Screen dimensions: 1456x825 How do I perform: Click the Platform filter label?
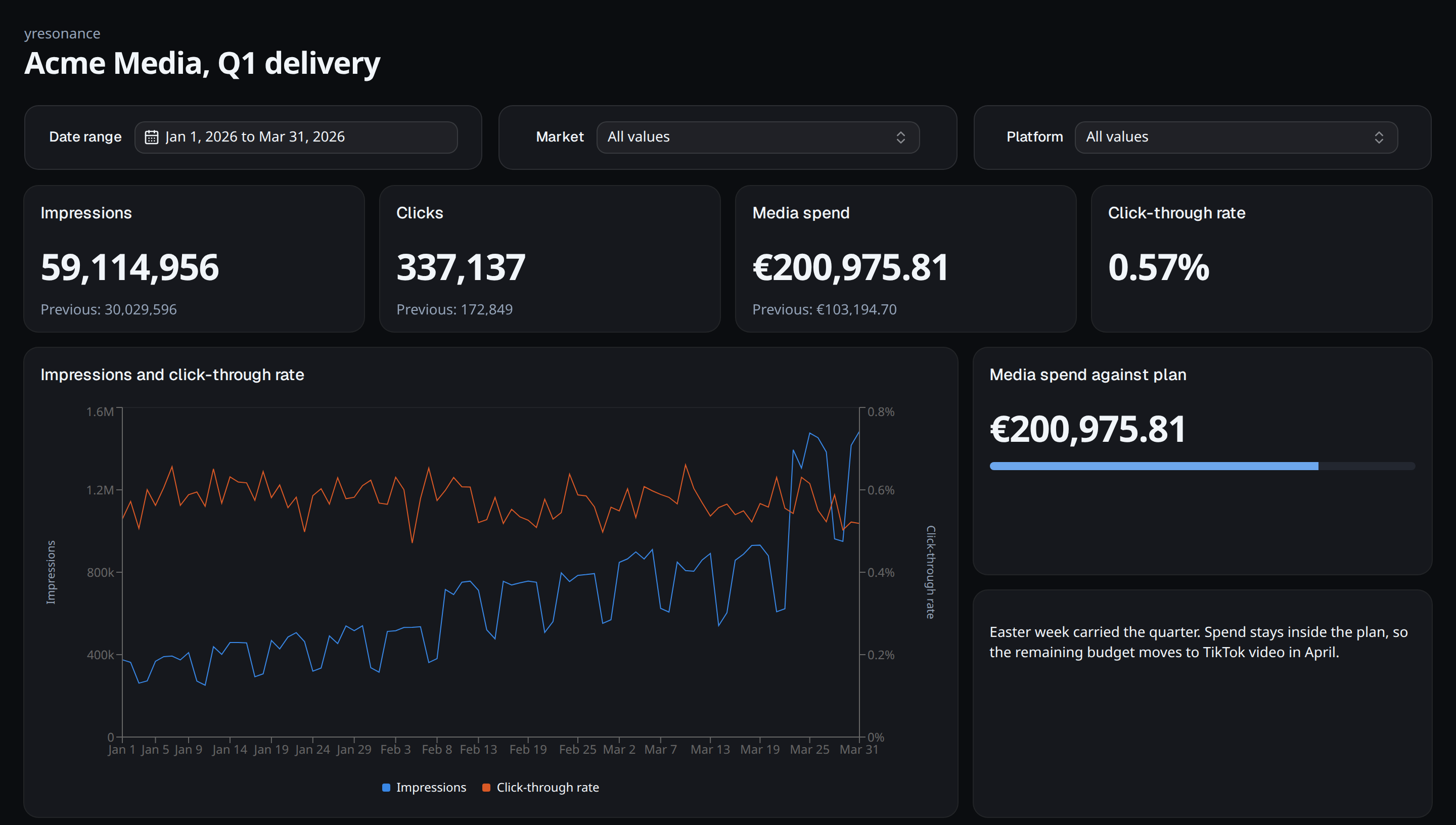[1034, 137]
